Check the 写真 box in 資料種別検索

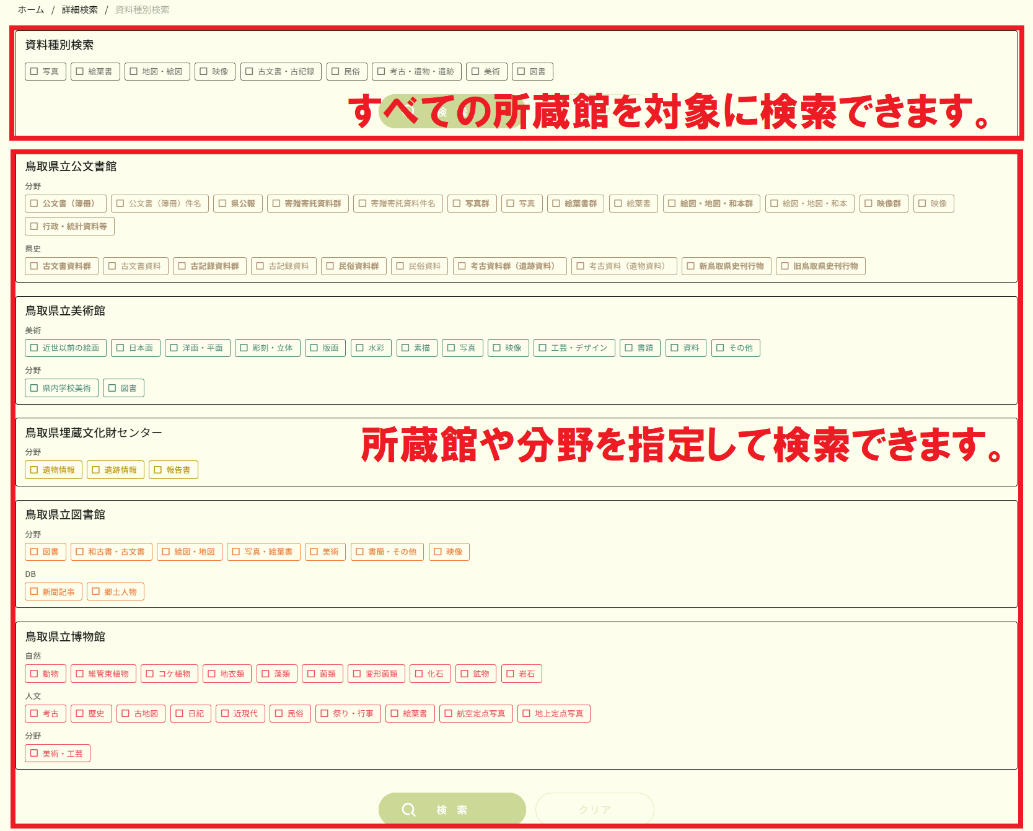pos(35,71)
